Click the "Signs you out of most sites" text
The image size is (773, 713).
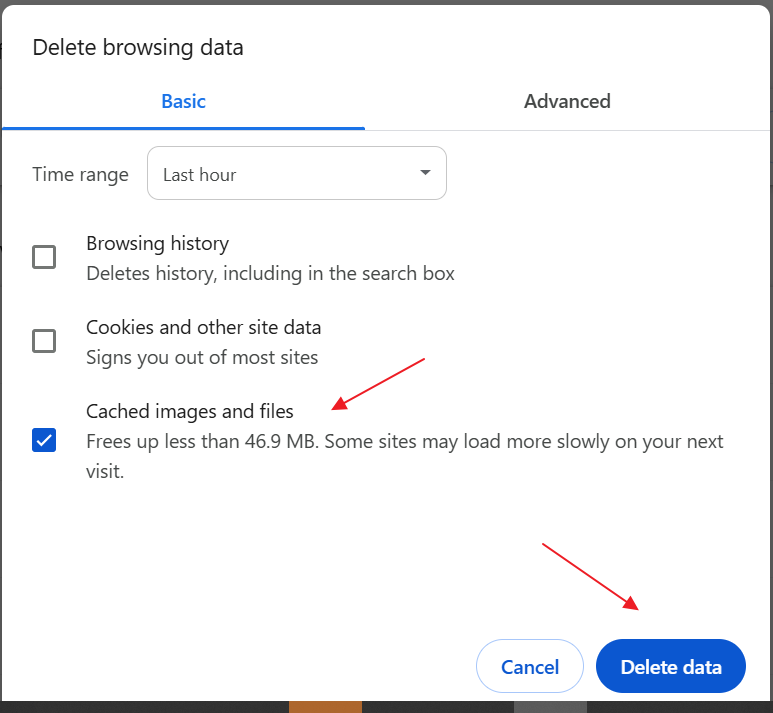click(202, 357)
